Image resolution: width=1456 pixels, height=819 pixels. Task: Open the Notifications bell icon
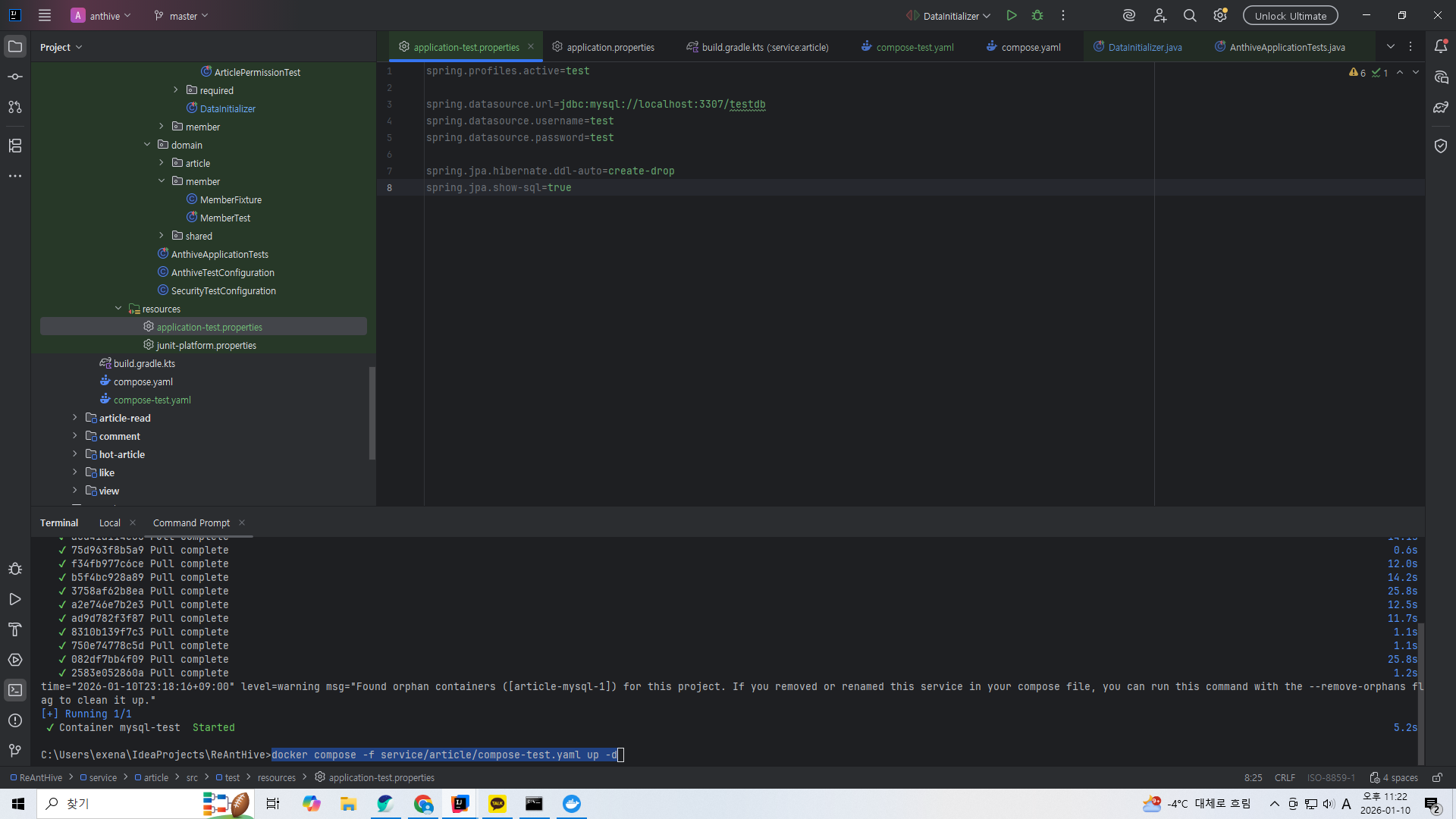(1441, 46)
